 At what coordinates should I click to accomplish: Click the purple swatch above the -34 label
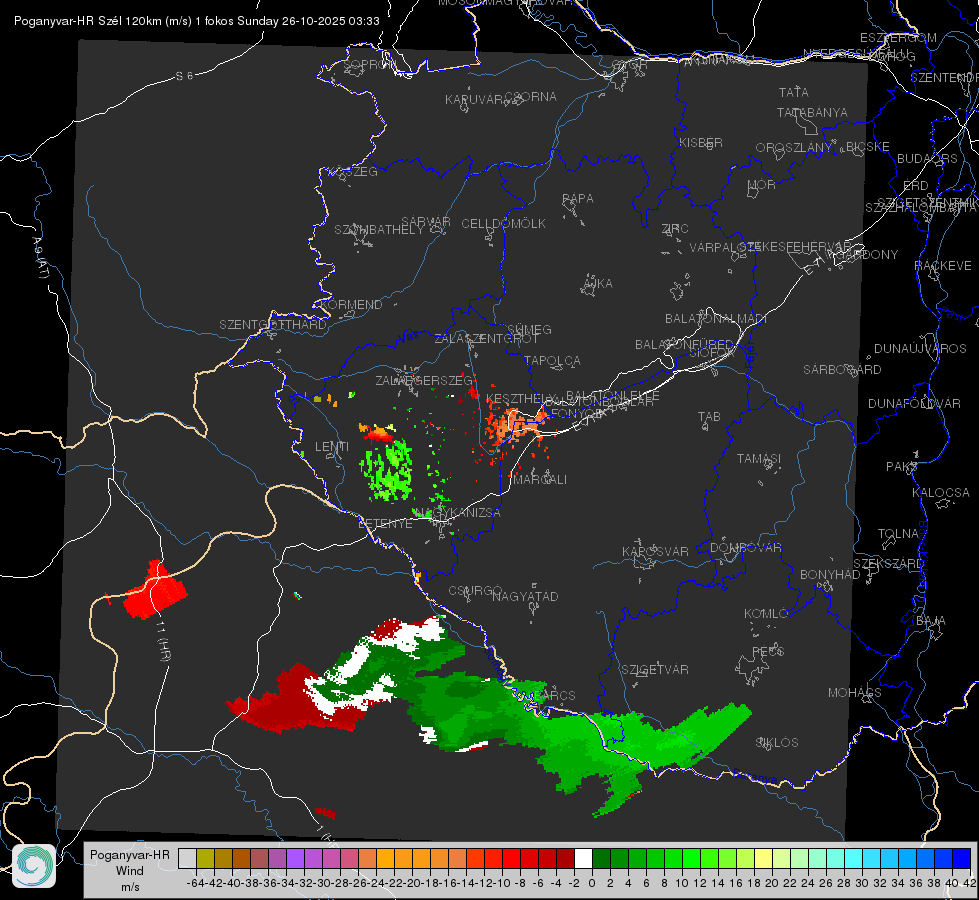tap(295, 858)
